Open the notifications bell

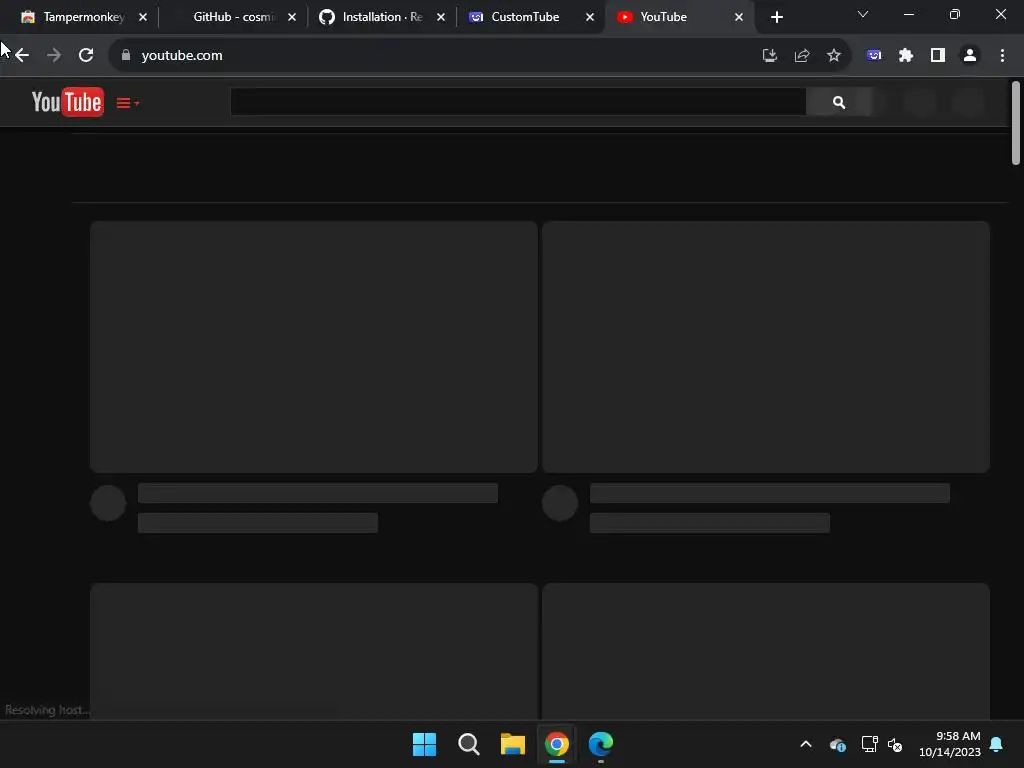(997, 744)
